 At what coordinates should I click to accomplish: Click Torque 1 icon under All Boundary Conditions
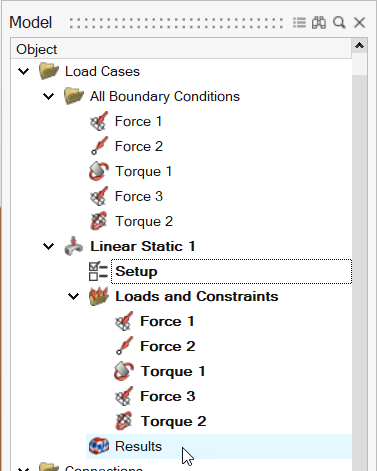99,171
